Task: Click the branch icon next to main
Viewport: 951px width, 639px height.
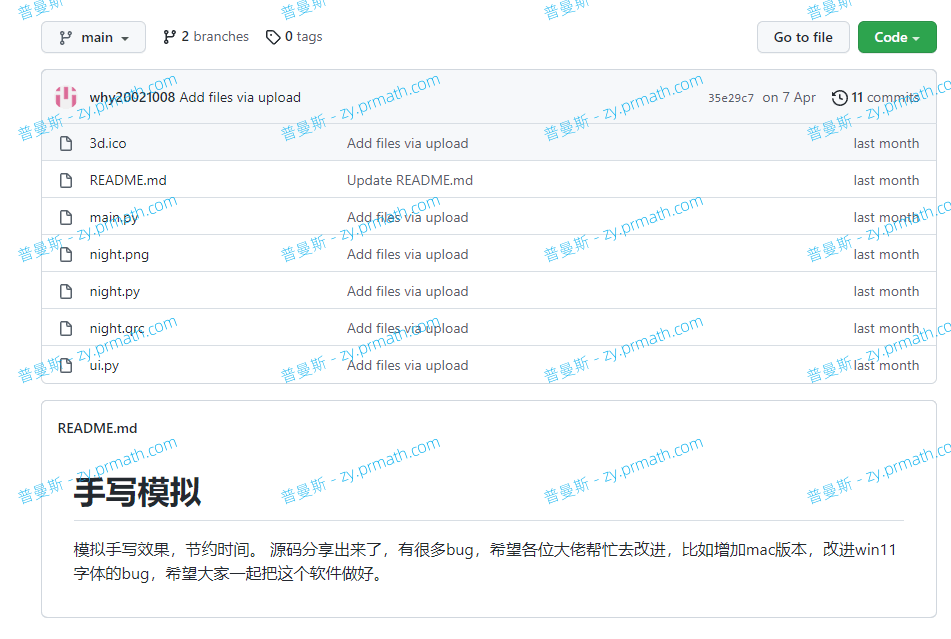Action: coord(66,36)
